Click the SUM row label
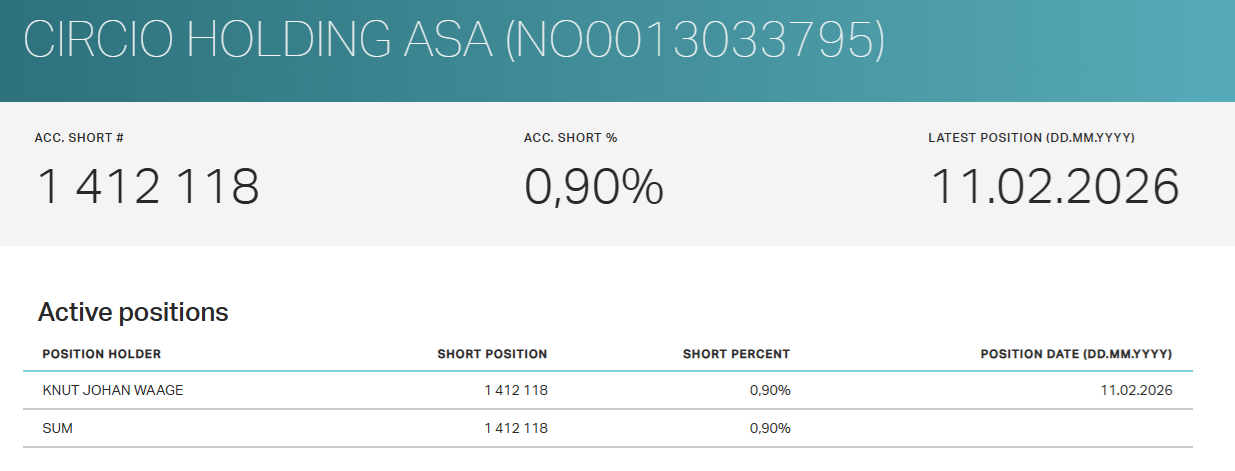Viewport: 1235px width, 471px height. (58, 428)
